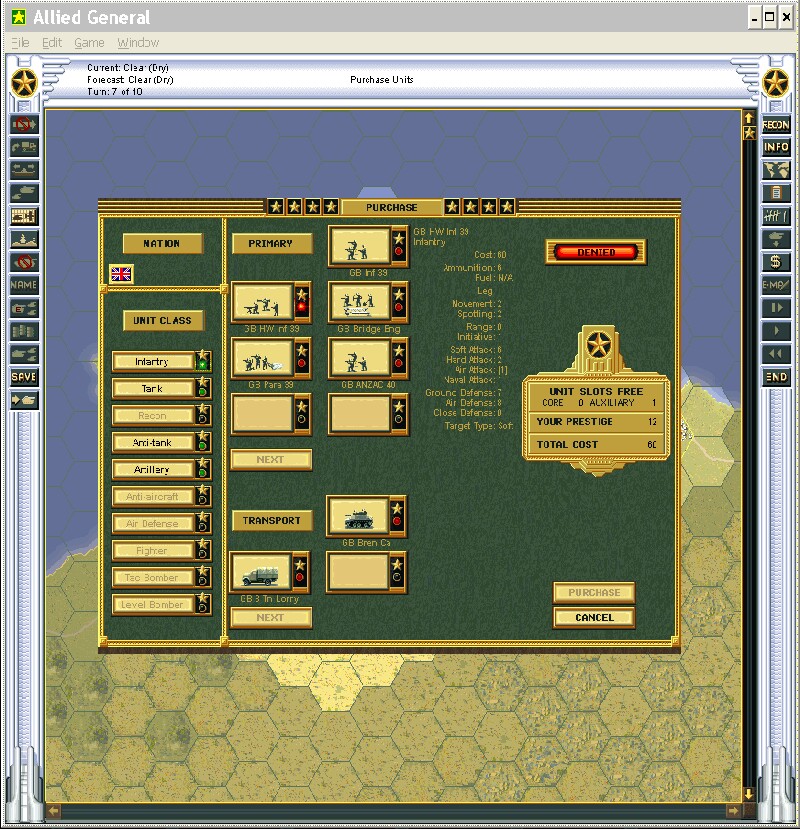This screenshot has height=829, width=800.
Task: Click the ship embark icon with two arrows
Action: click(x=24, y=170)
